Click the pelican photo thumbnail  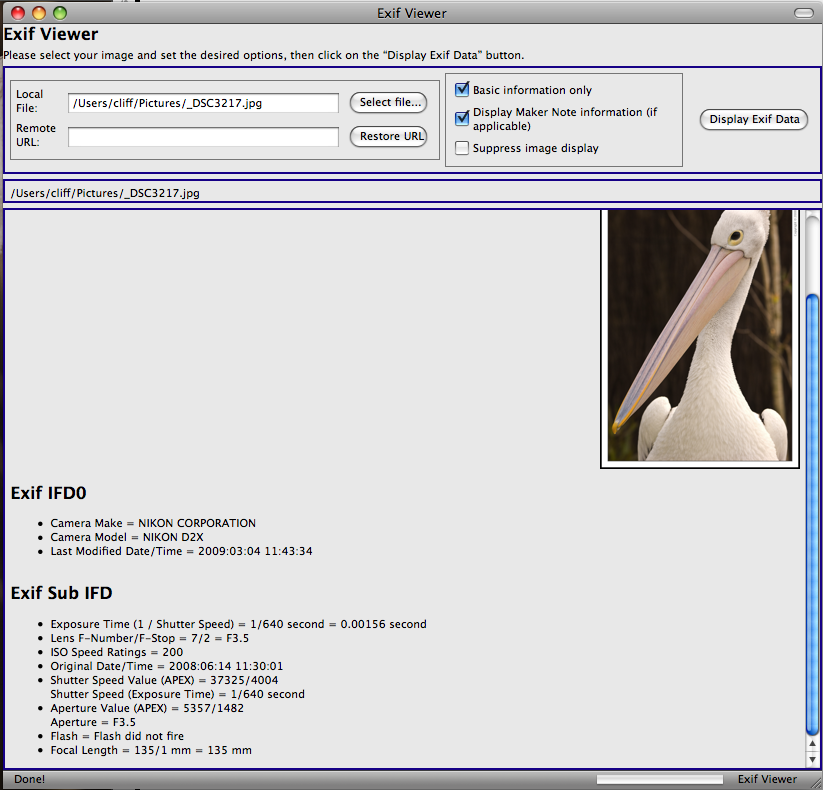point(699,337)
